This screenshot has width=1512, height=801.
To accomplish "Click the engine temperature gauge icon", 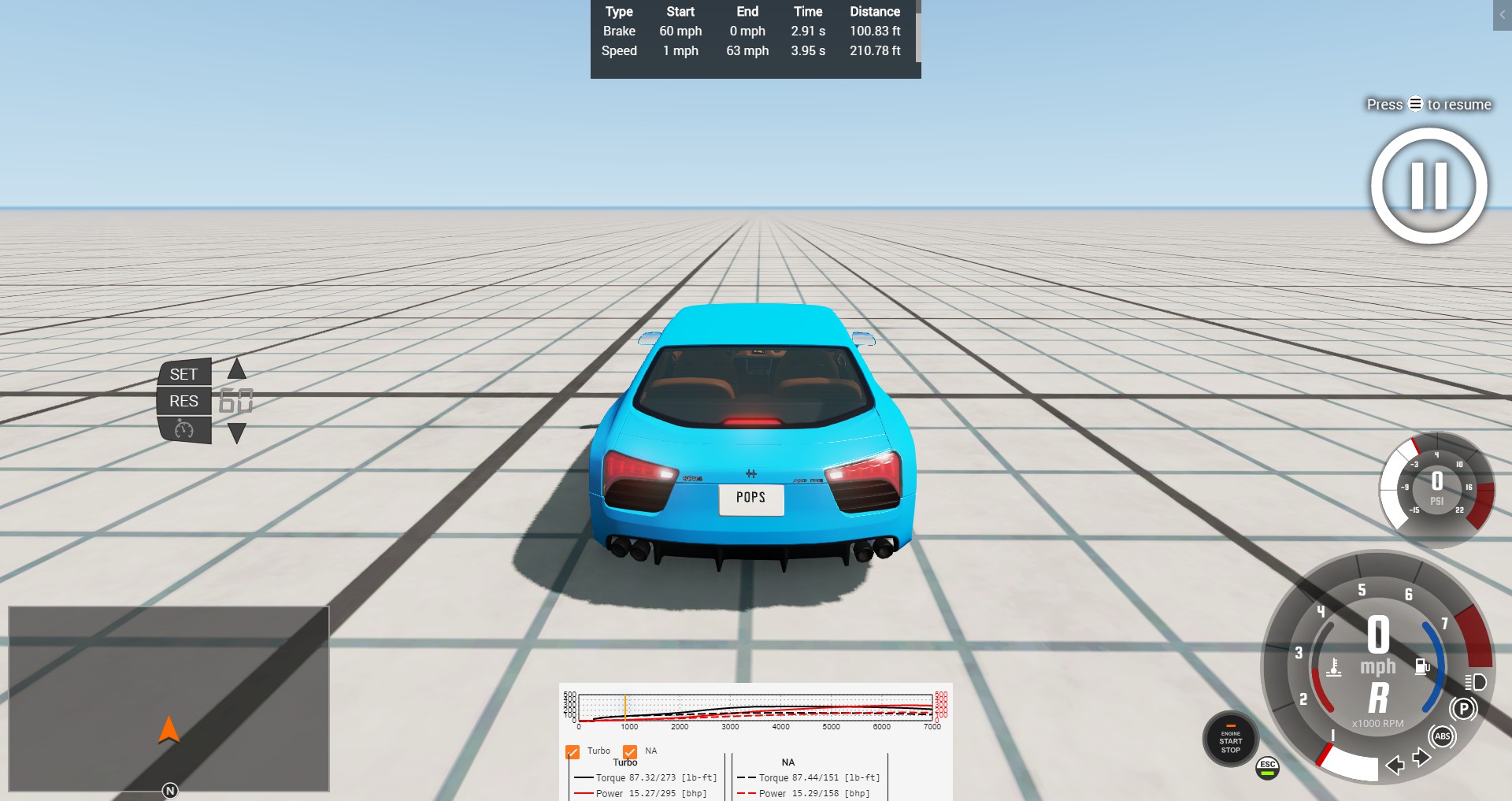I will pyautogui.click(x=1334, y=667).
